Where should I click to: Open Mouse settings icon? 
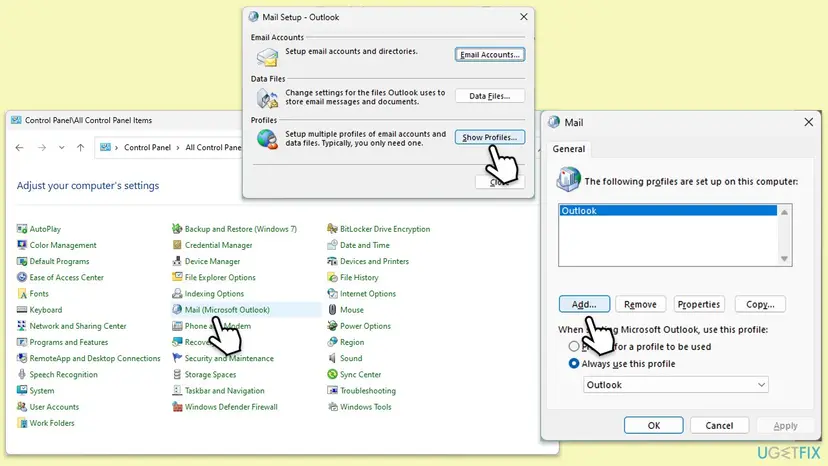click(x=332, y=310)
